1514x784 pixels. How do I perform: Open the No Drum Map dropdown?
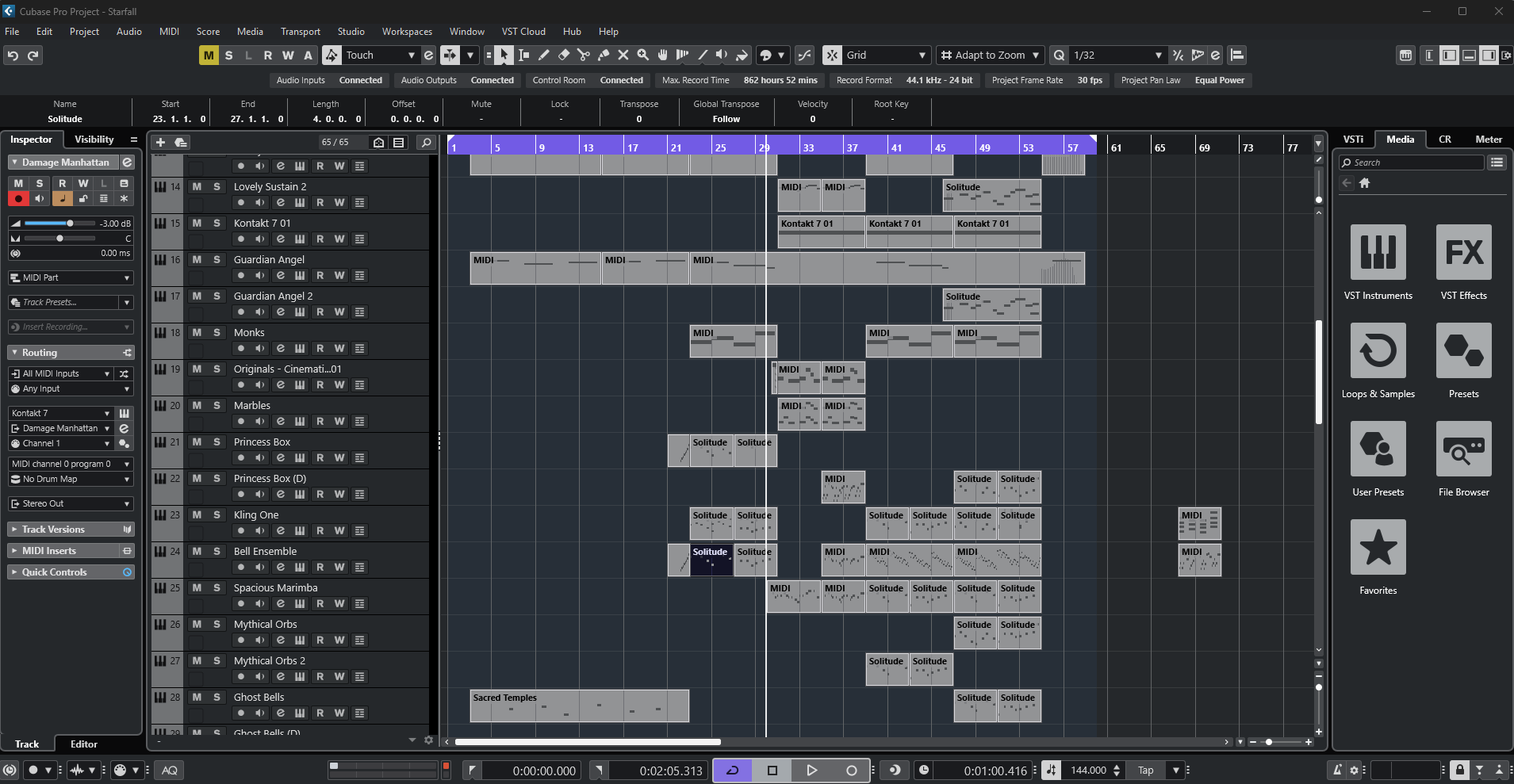[x=71, y=480]
